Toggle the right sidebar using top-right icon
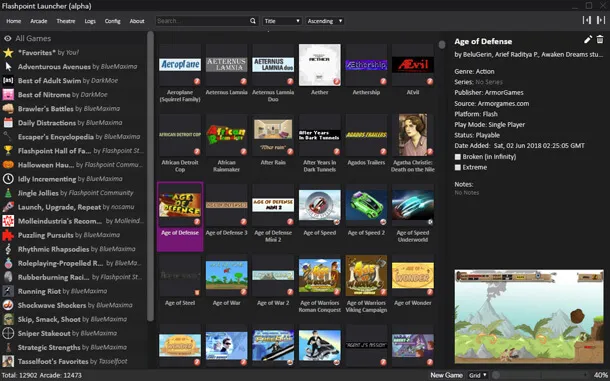The height and width of the screenshot is (381, 610). pos(601,20)
